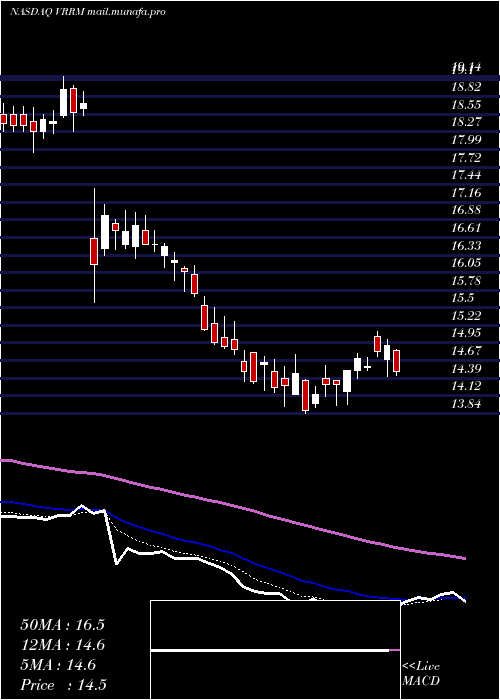Select the 15.22 price axis label
The height and width of the screenshot is (700, 500).
tap(467, 315)
